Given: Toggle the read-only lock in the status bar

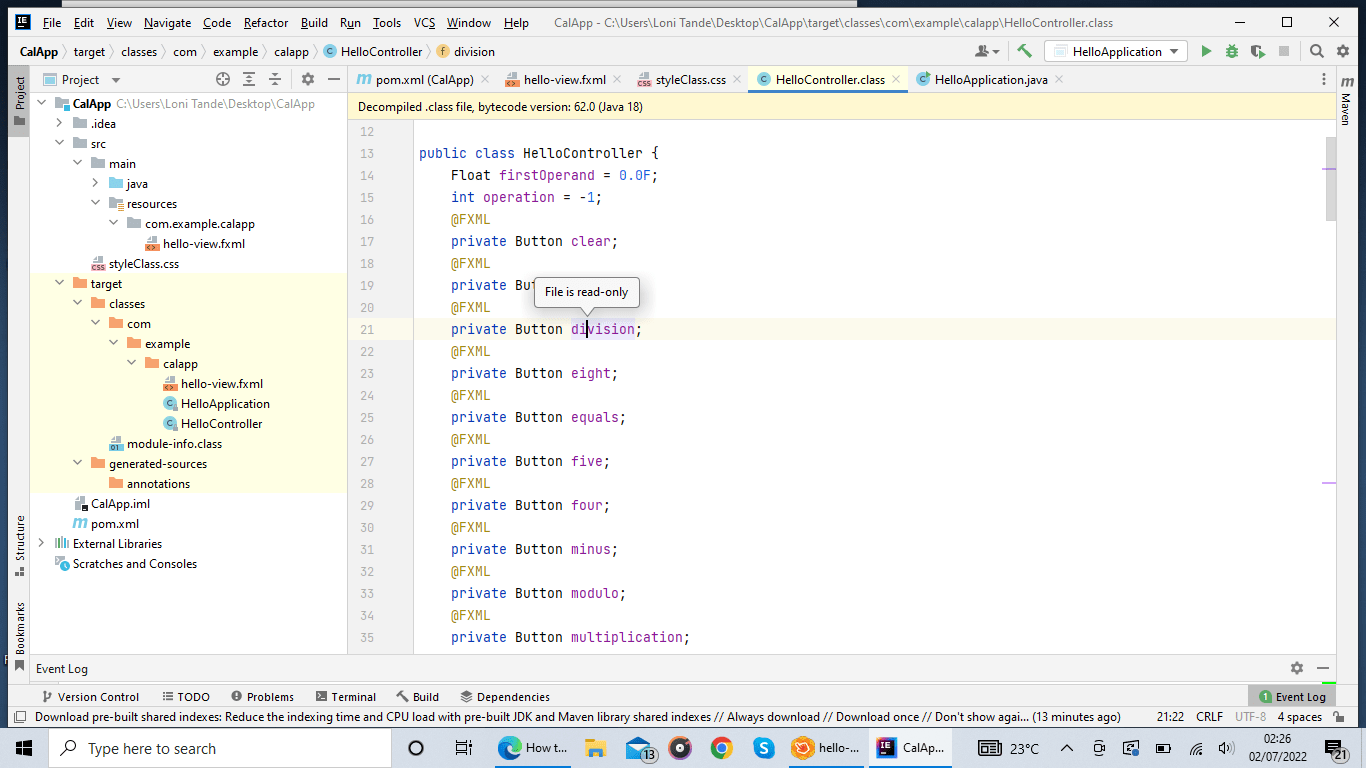Looking at the screenshot, I should [1336, 716].
